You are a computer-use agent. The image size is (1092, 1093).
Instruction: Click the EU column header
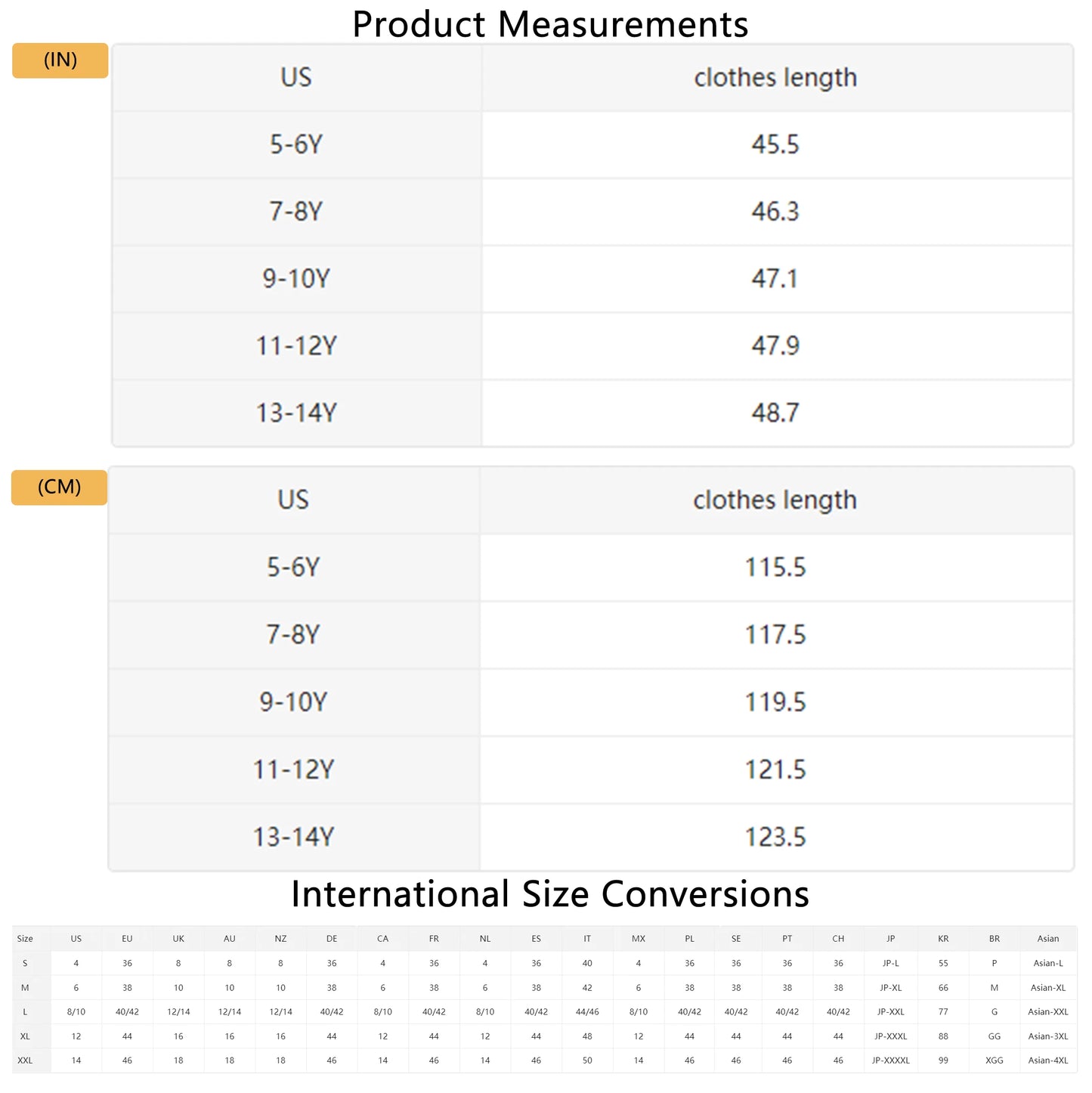(x=127, y=939)
